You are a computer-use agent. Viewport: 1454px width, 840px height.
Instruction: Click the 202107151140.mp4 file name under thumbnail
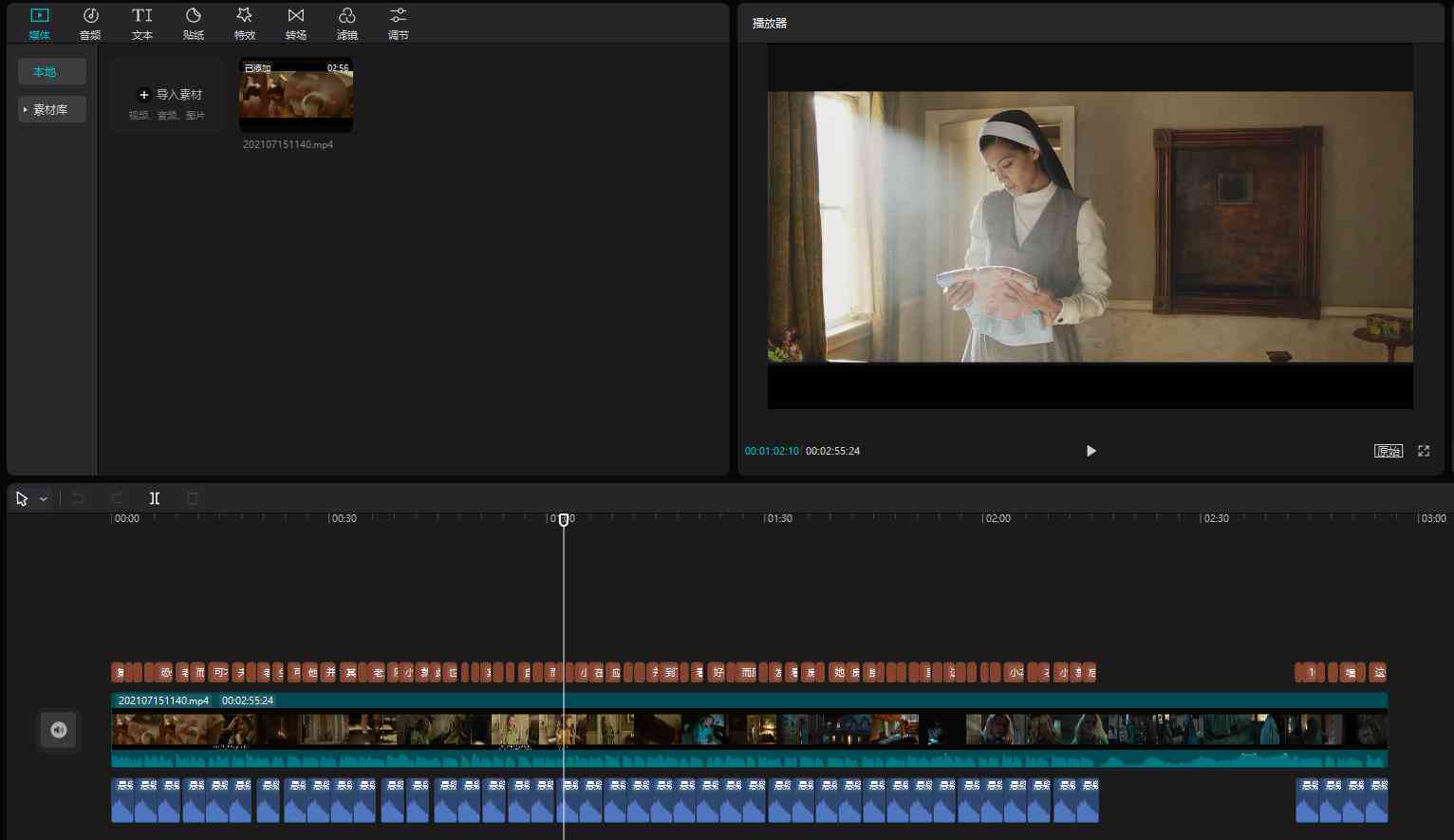click(x=288, y=144)
